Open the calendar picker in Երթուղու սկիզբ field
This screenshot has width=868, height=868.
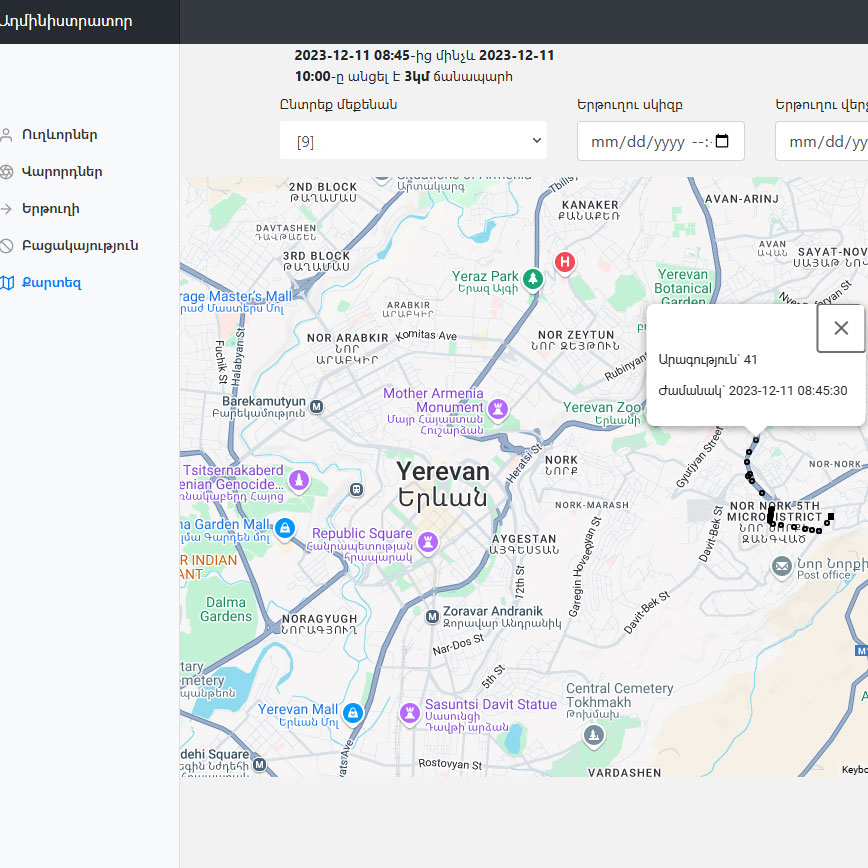pos(722,141)
